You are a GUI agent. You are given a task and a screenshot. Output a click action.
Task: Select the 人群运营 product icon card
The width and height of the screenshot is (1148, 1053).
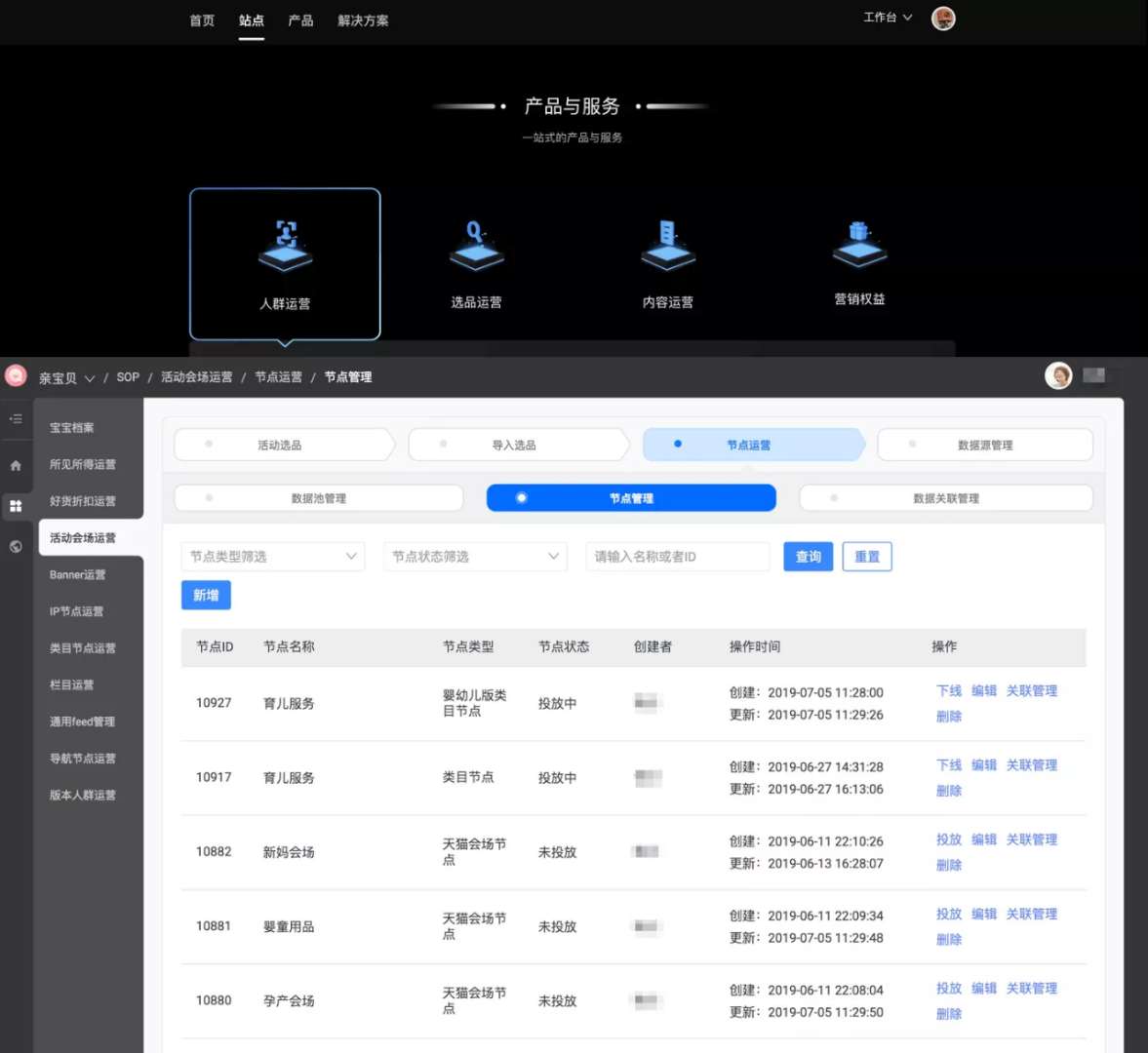tap(285, 263)
